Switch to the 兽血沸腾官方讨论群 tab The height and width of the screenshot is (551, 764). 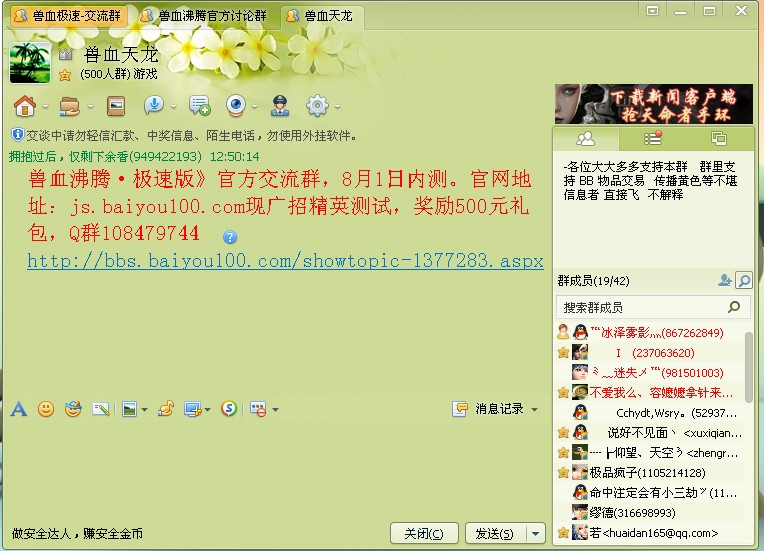coord(203,16)
